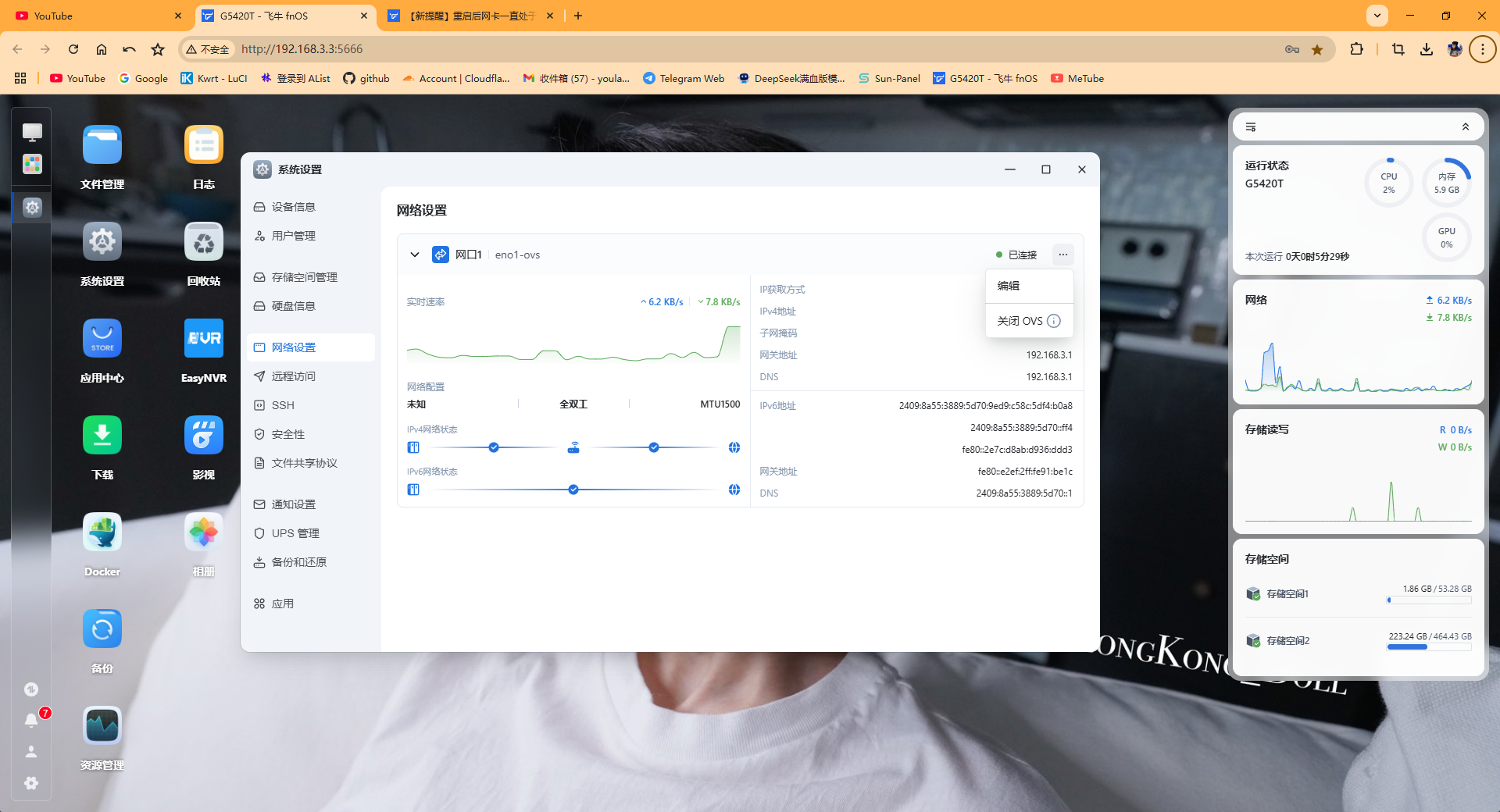
Task: Open 远程访问 settings section
Action: pos(311,376)
